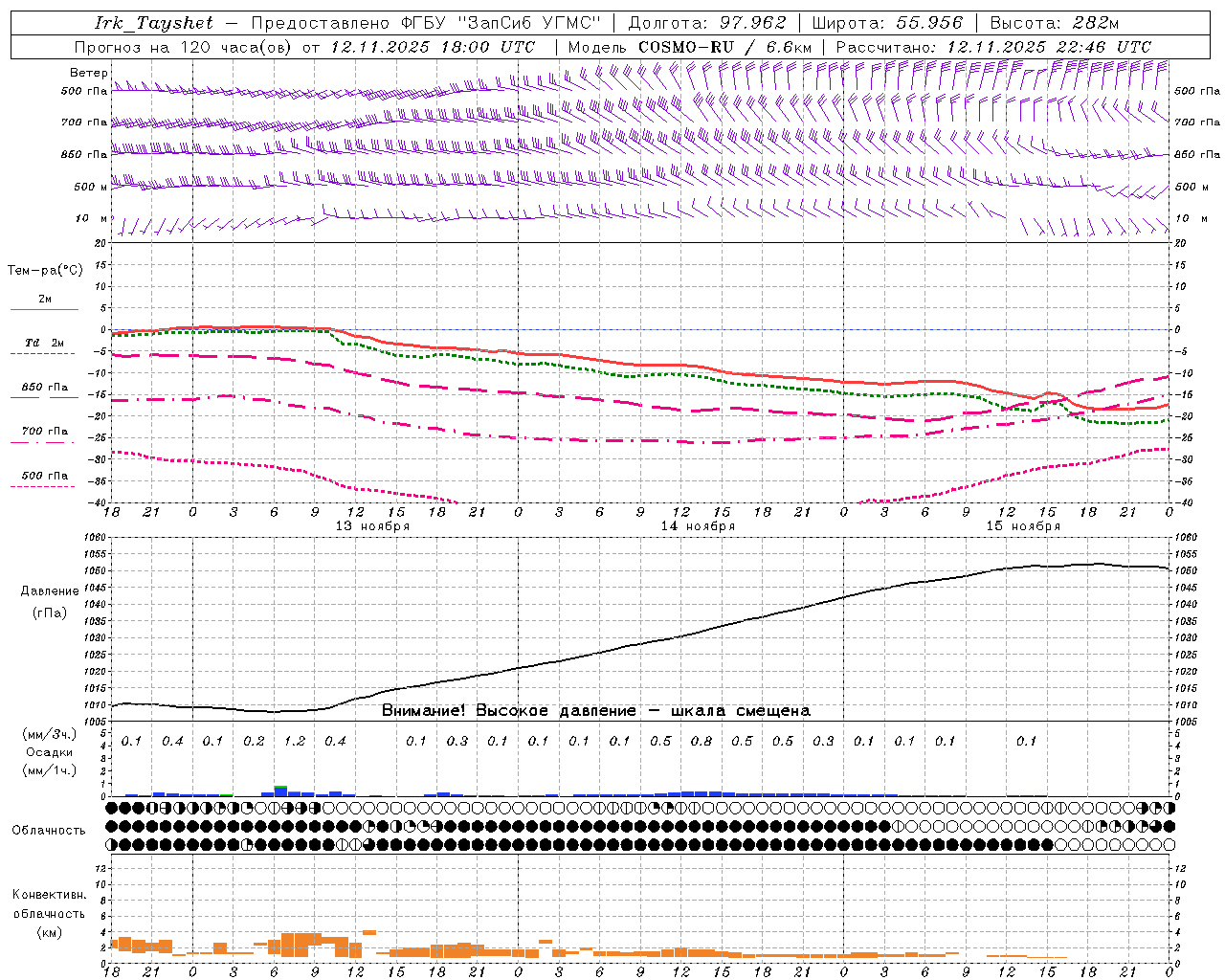Image resolution: width=1225 pixels, height=980 pixels.
Task: Click the (мм/3ч.) units label
Action: pos(49,734)
